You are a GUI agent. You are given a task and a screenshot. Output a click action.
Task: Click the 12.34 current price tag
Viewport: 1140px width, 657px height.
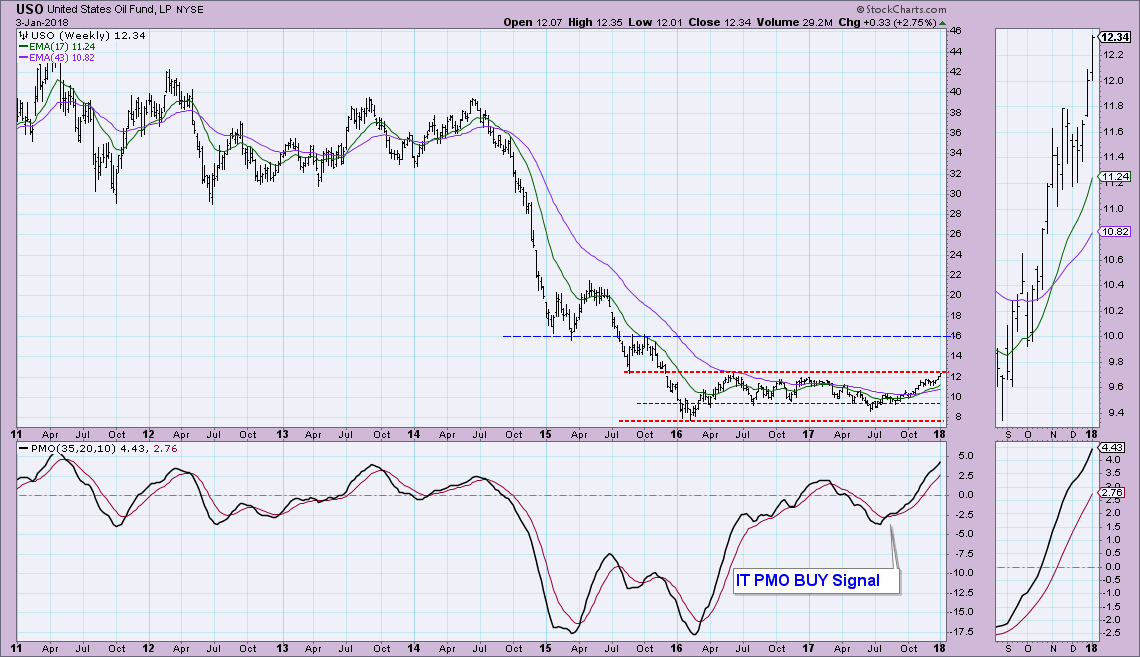1113,37
